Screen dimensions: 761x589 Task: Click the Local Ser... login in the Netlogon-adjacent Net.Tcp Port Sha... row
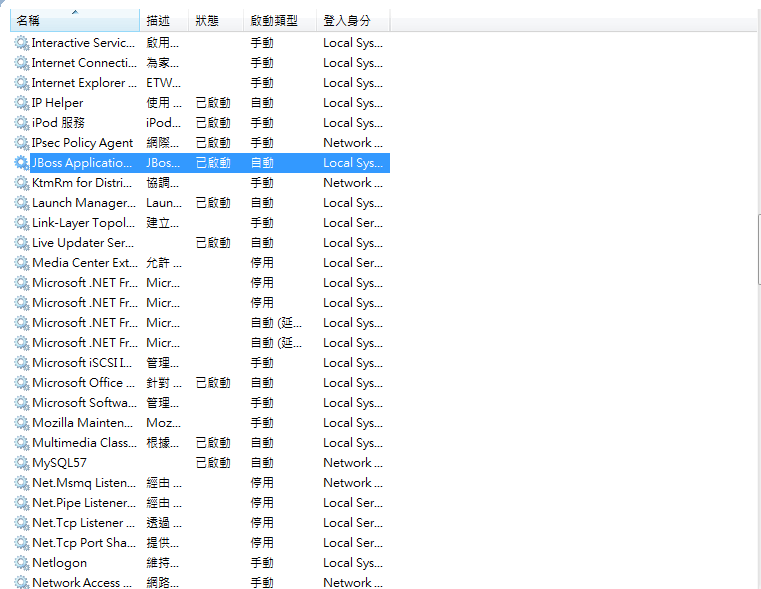tap(353, 543)
